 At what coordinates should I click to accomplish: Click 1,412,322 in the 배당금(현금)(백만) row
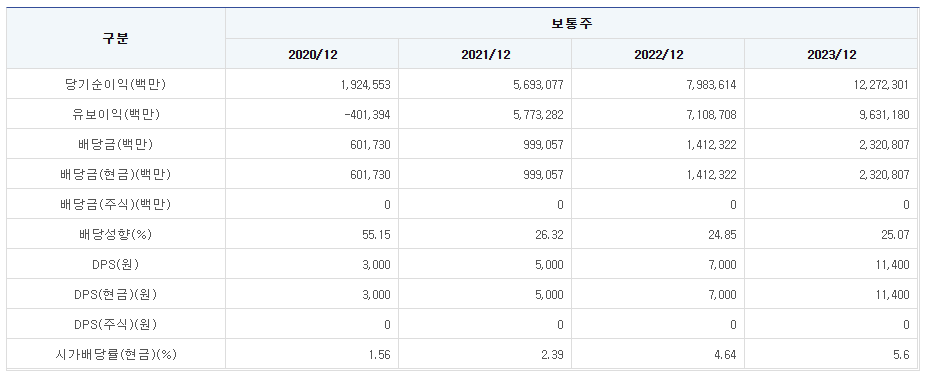(x=712, y=175)
